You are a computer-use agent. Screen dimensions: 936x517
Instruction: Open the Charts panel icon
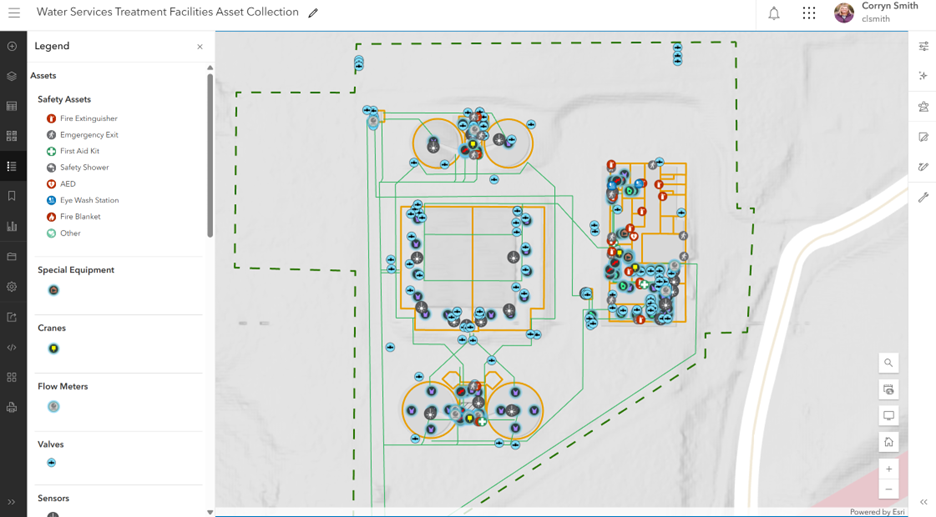[11, 226]
